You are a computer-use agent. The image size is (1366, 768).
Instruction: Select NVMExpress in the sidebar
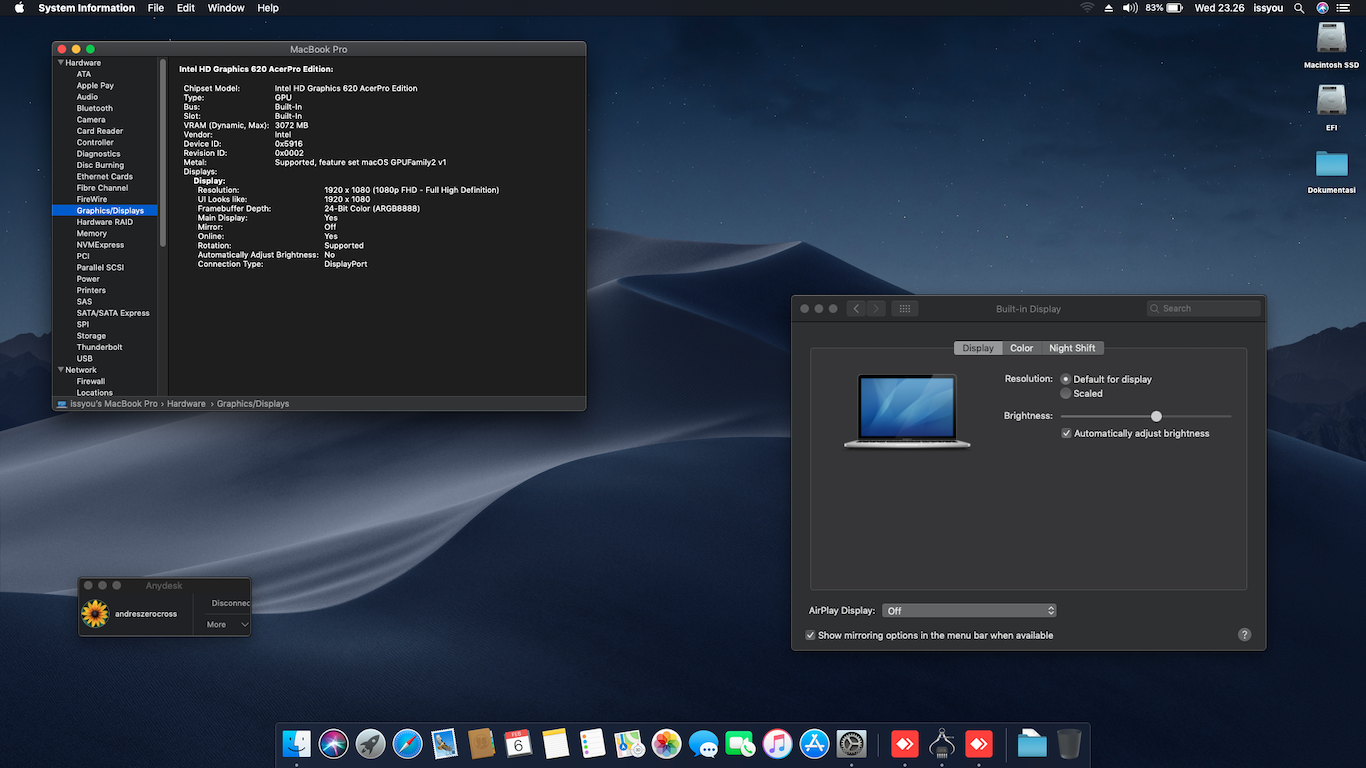point(101,245)
